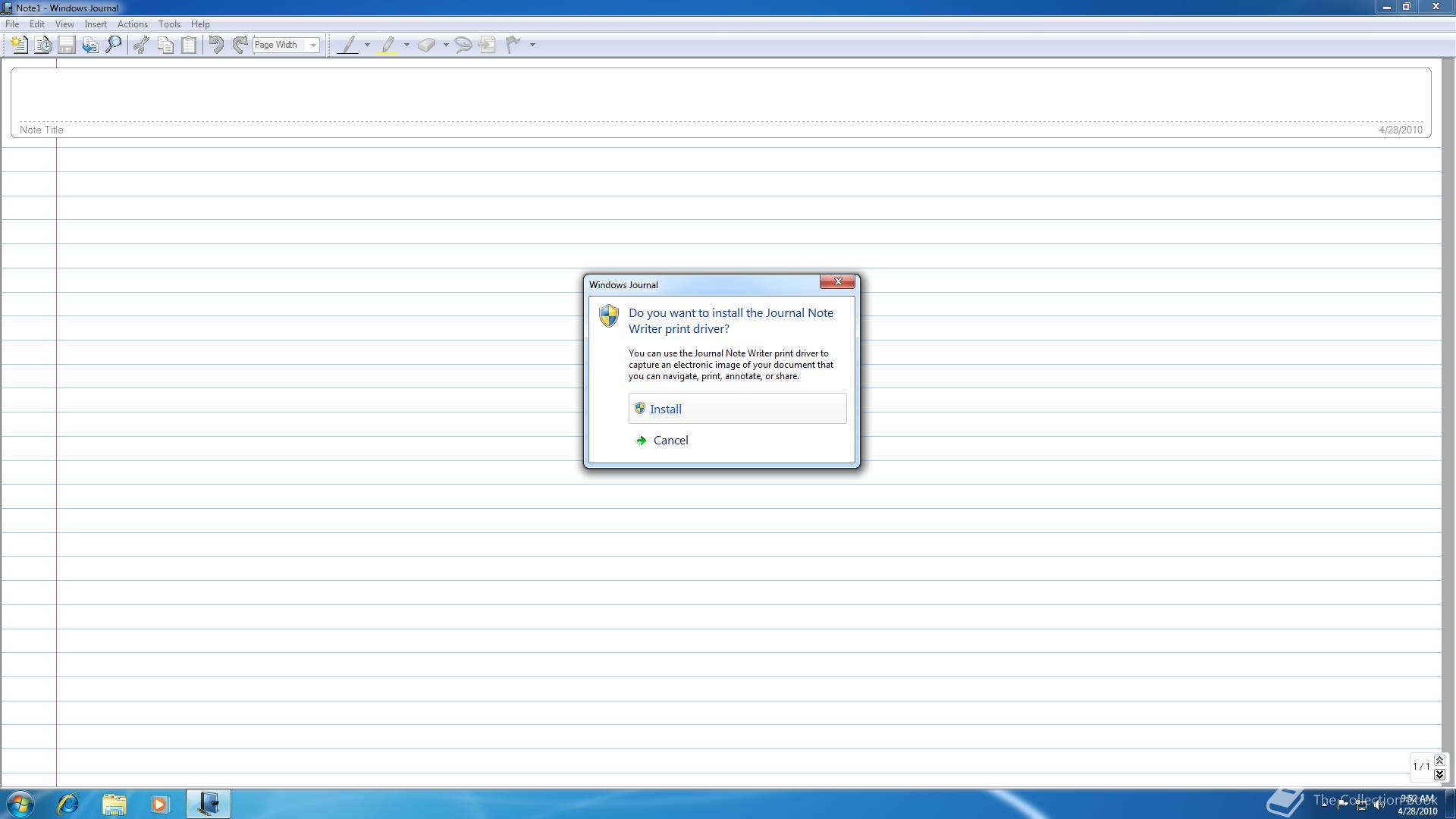Click the Show Desktop strip at taskbar end
The image size is (1456, 819).
(1450, 804)
